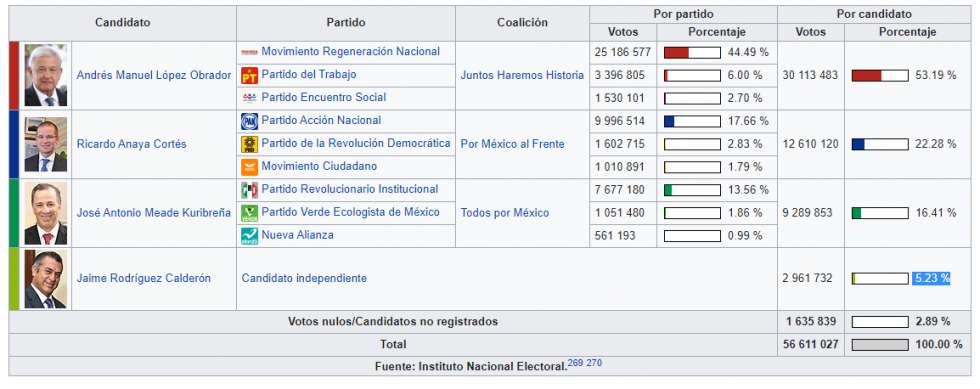Viewport: 980px width, 389px height.
Task: Click the Partido Encuentro Social logo icon
Action: tap(249, 98)
